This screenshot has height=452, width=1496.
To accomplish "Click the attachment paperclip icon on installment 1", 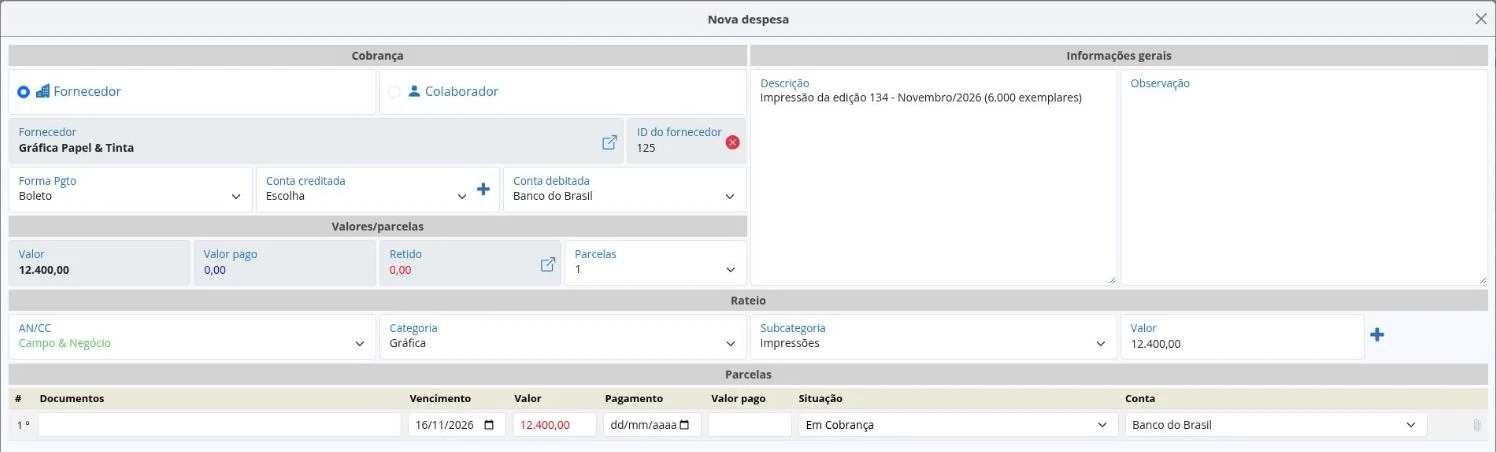I will 1476,425.
